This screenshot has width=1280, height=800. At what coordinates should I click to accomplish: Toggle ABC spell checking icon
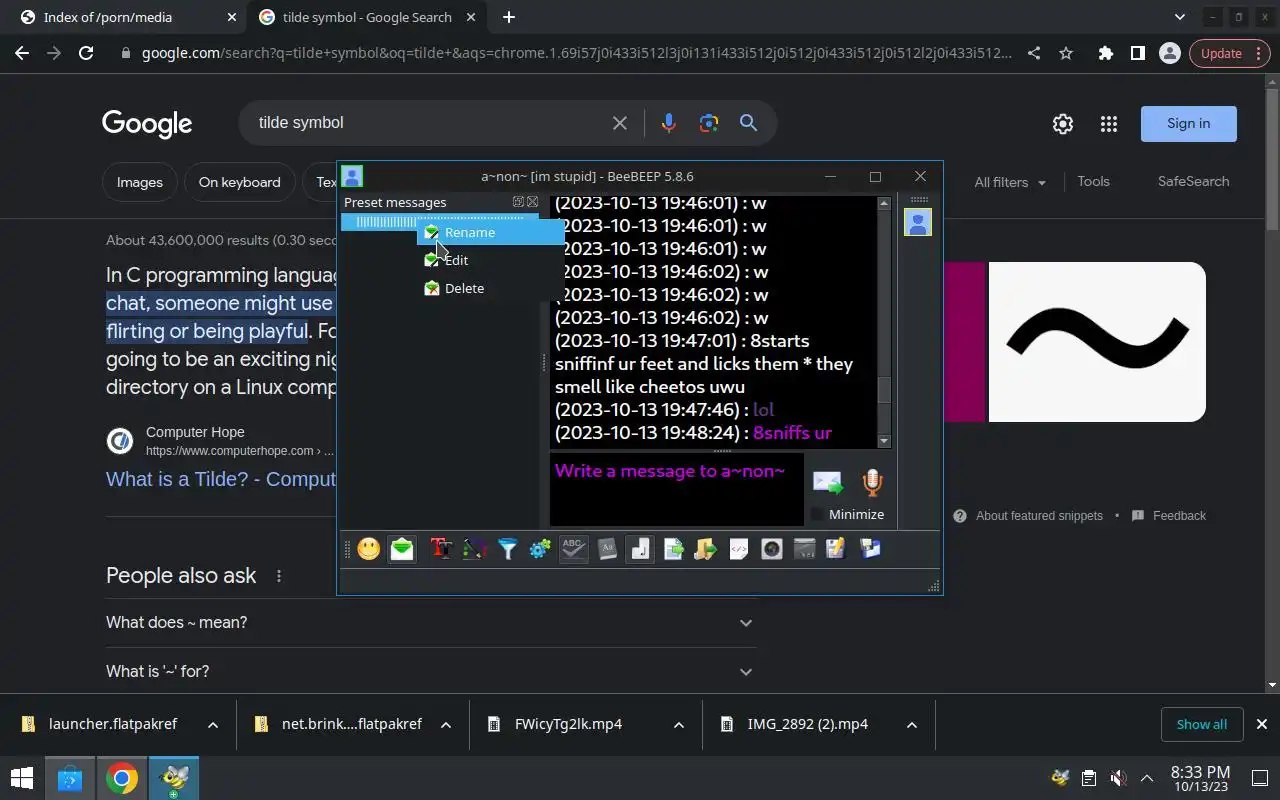573,549
